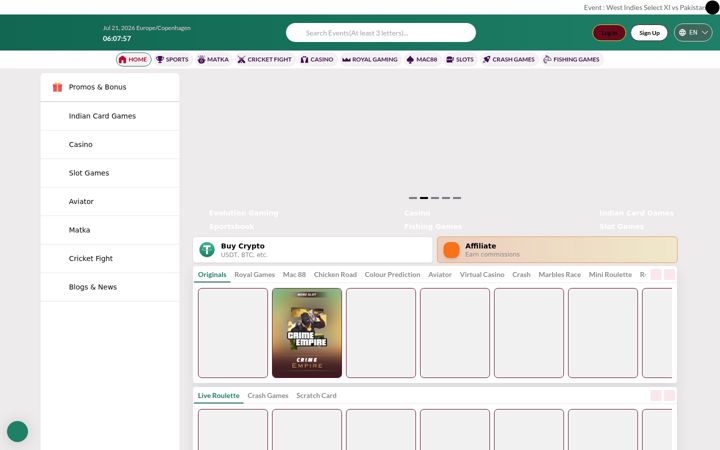Click the orange Affiliate icon
The width and height of the screenshot is (720, 450).
click(x=451, y=250)
